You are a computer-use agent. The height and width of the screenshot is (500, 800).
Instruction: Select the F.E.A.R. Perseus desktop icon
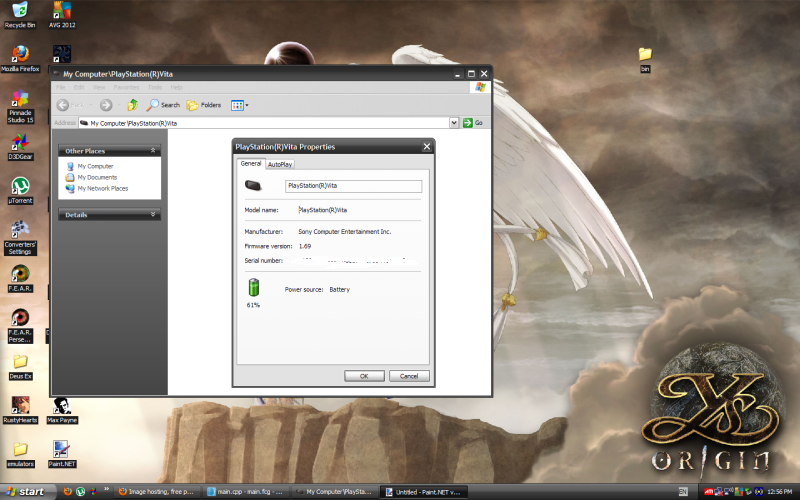[20, 326]
